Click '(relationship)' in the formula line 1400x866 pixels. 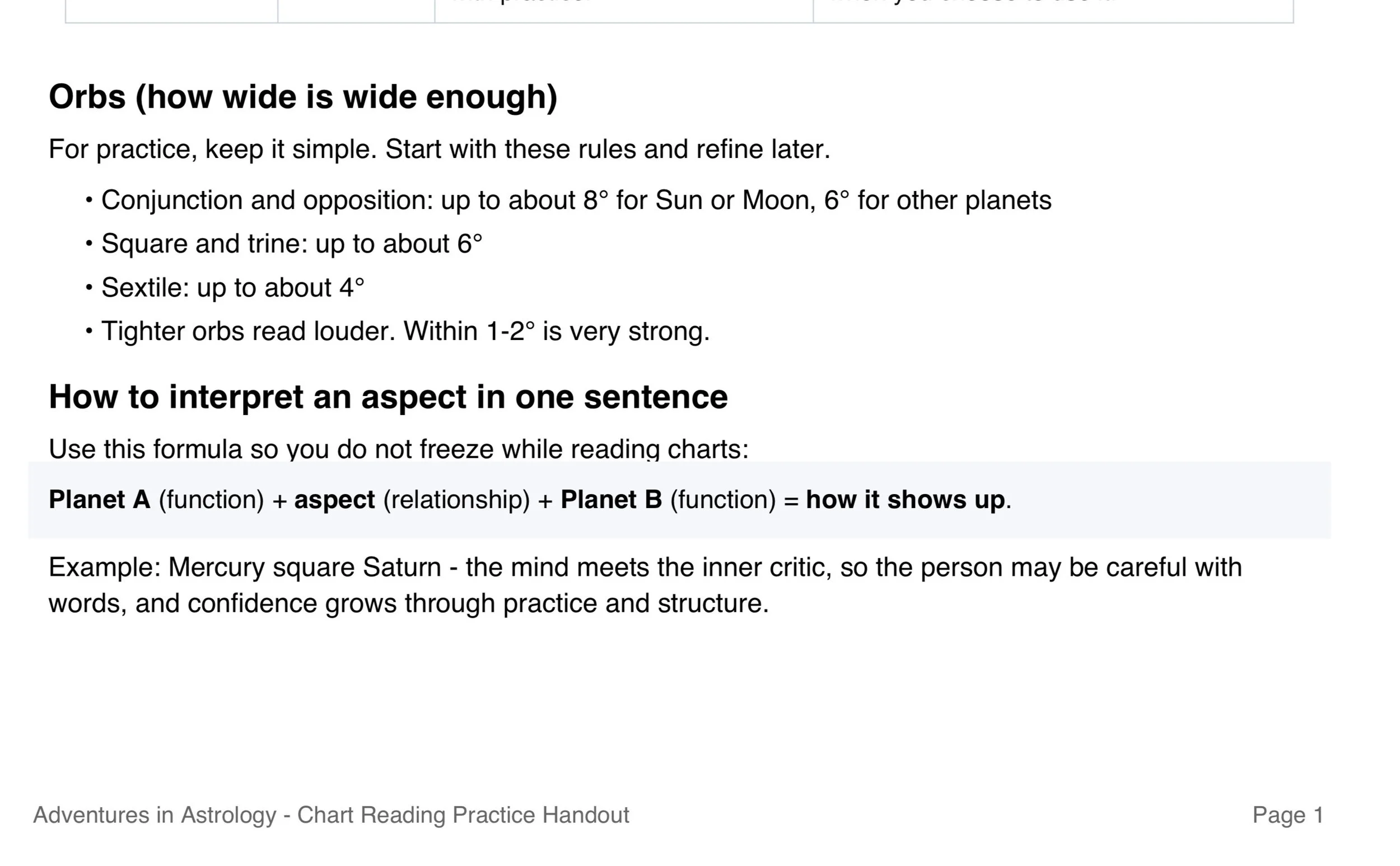point(456,500)
